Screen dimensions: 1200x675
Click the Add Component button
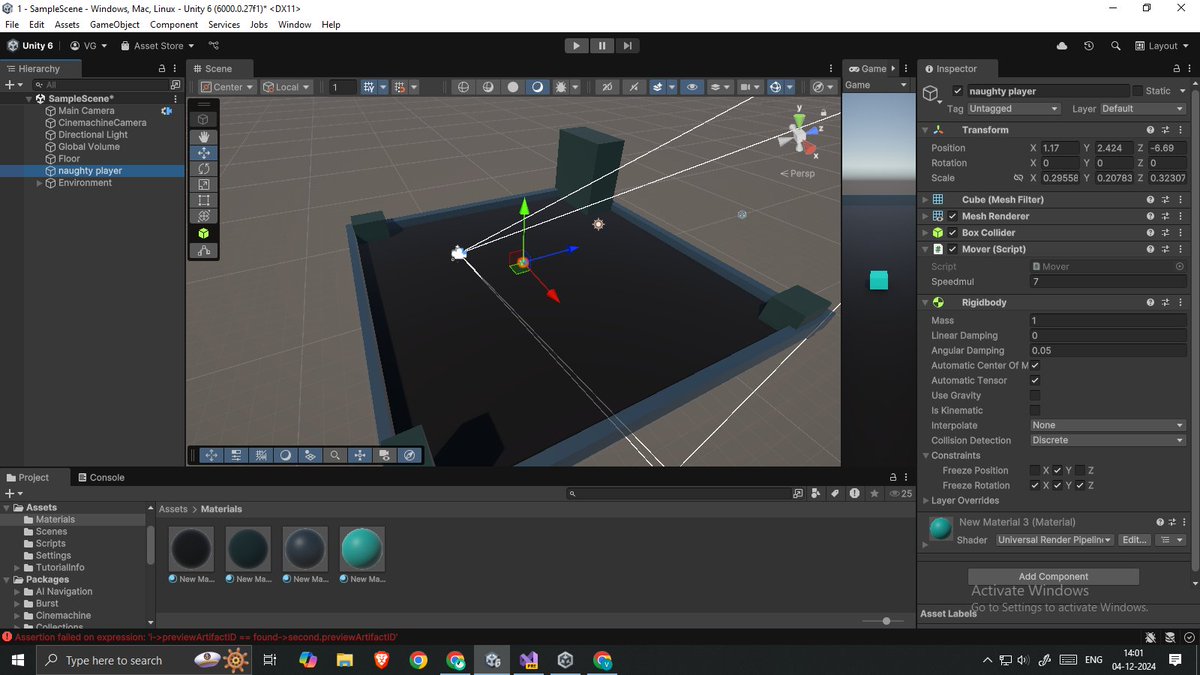[1053, 577]
